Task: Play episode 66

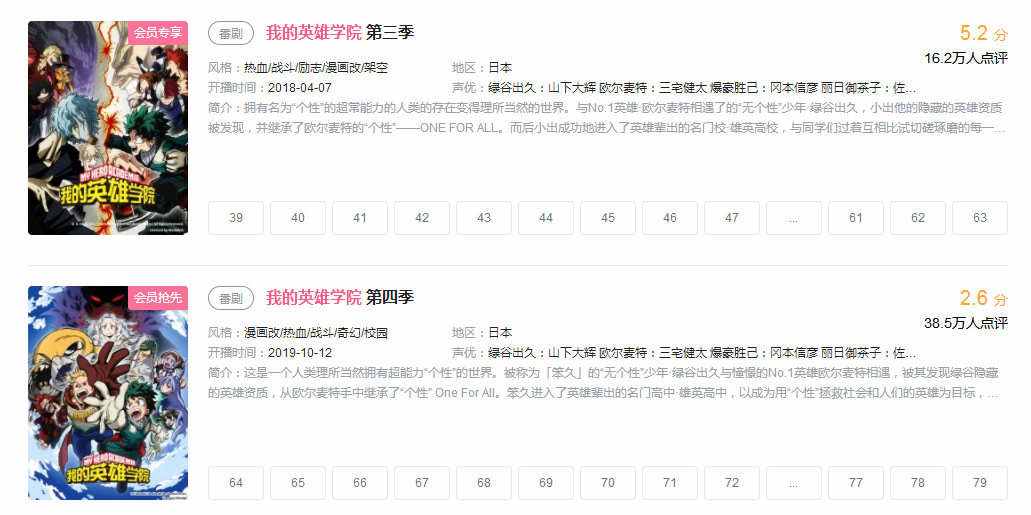Action: pos(360,483)
